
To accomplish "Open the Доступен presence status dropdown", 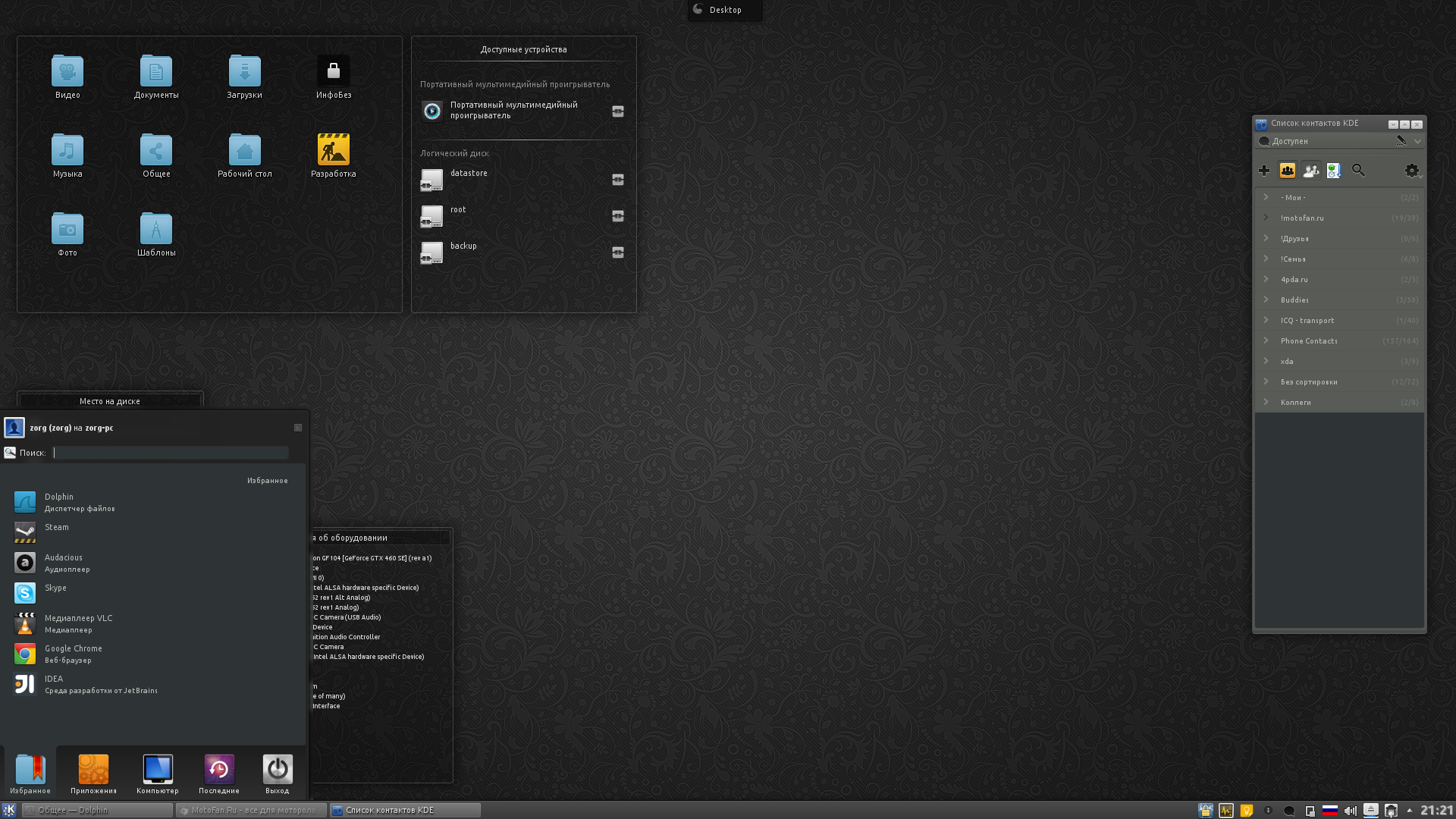I will point(1417,141).
